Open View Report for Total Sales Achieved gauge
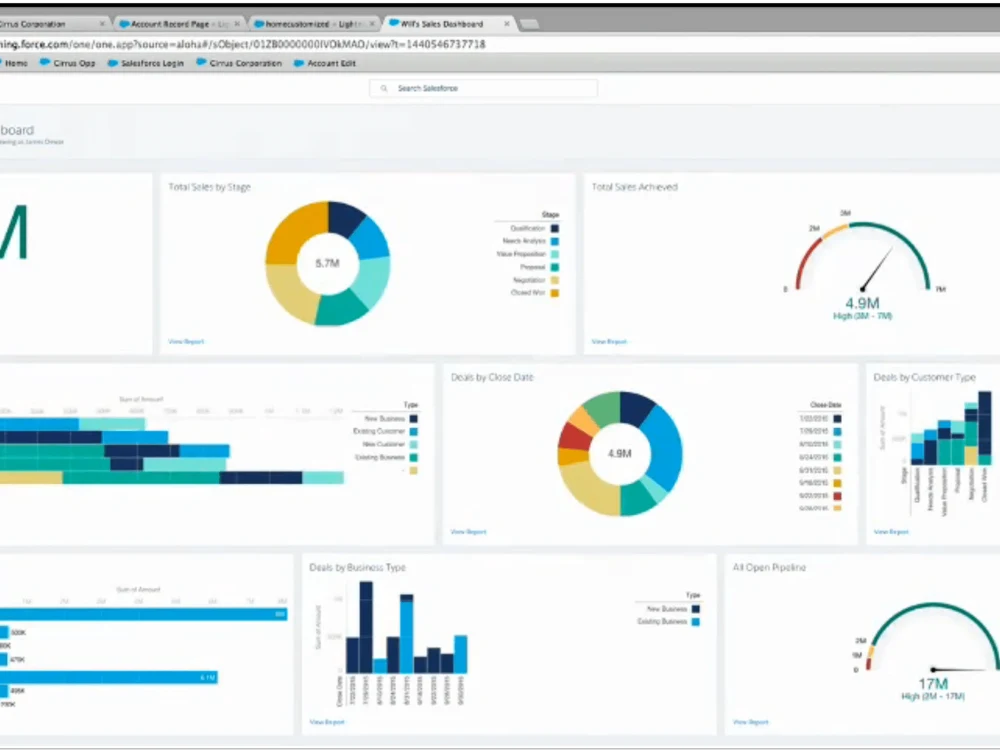 pos(608,341)
